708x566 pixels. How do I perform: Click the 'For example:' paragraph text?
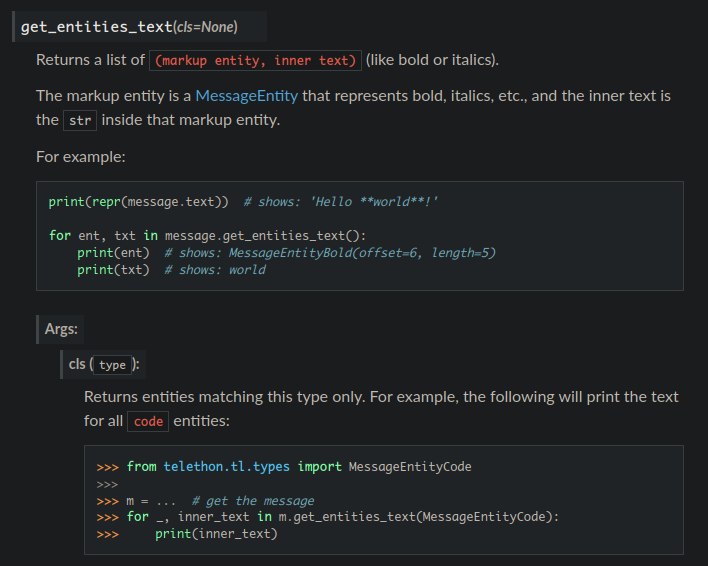pos(80,157)
